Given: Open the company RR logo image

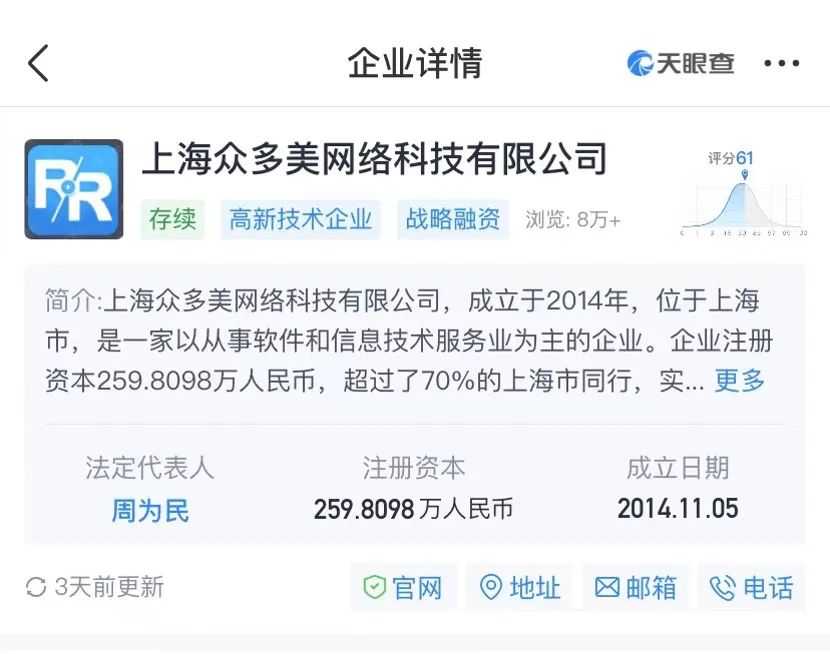Looking at the screenshot, I should pos(74,189).
